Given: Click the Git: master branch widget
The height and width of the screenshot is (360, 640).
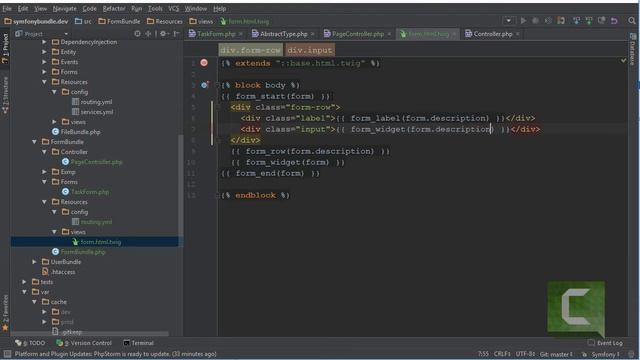Looking at the screenshot, I should (x=556, y=354).
